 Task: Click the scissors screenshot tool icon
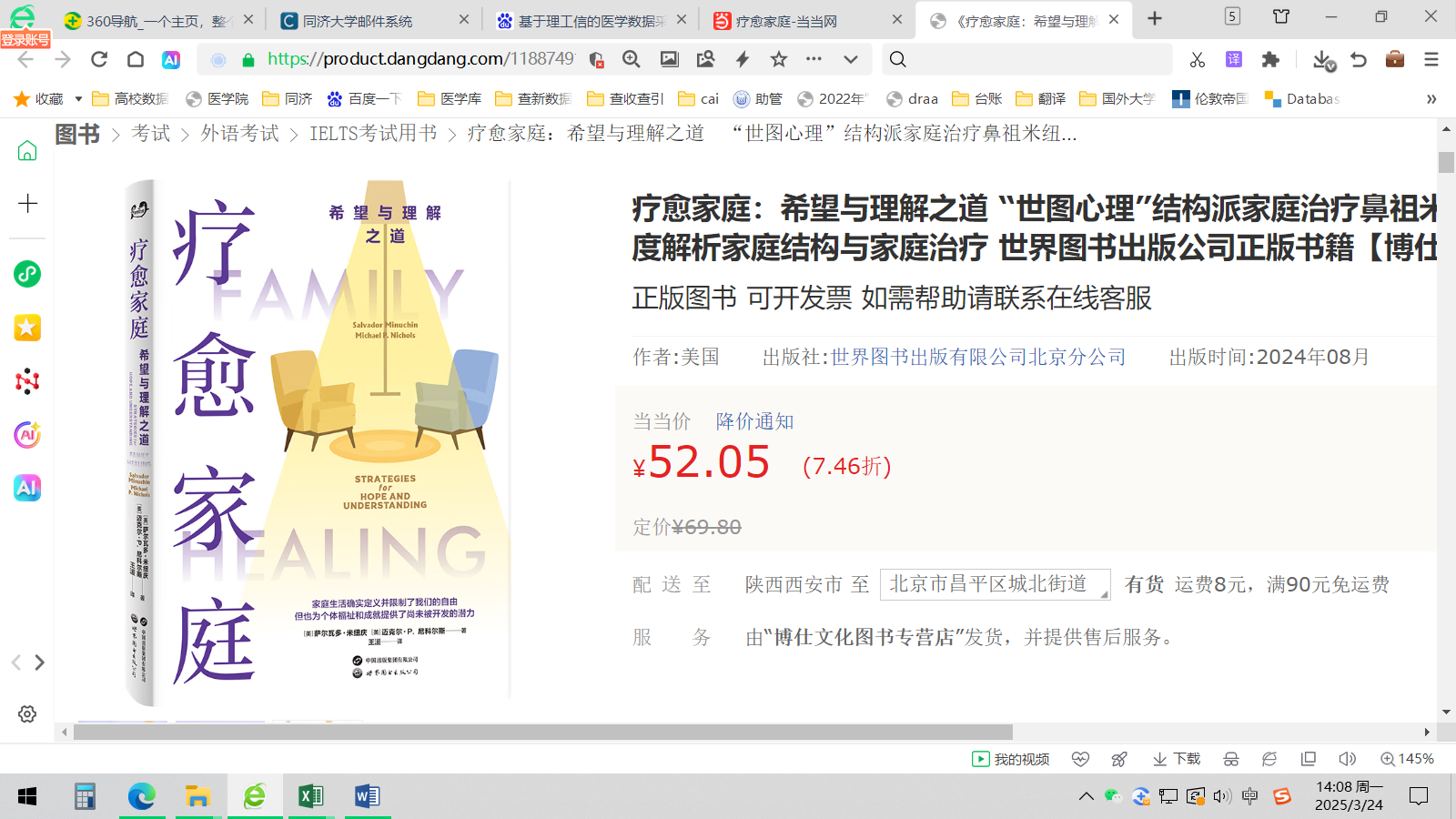1198,60
